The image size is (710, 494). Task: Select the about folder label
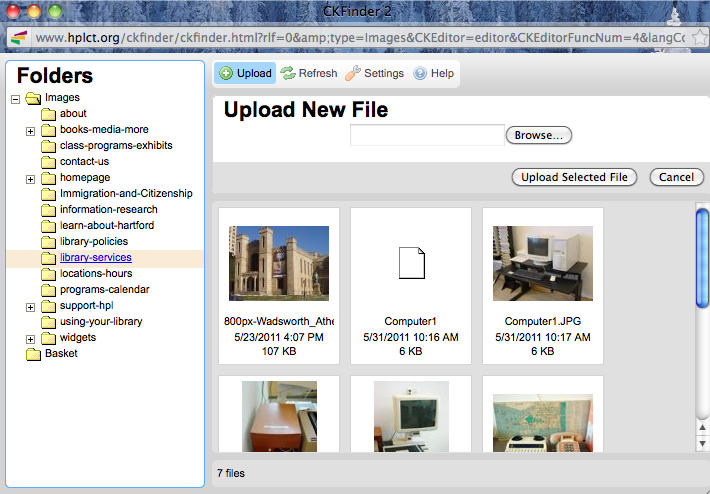coord(73,114)
